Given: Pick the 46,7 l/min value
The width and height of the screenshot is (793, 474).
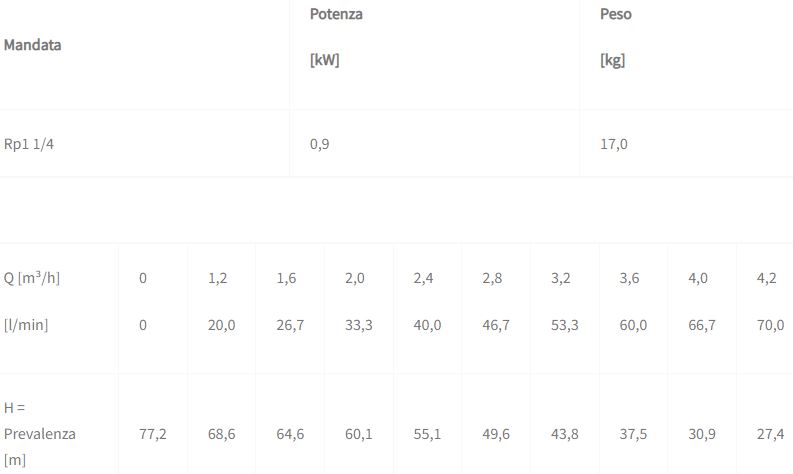Looking at the screenshot, I should click(x=495, y=325).
